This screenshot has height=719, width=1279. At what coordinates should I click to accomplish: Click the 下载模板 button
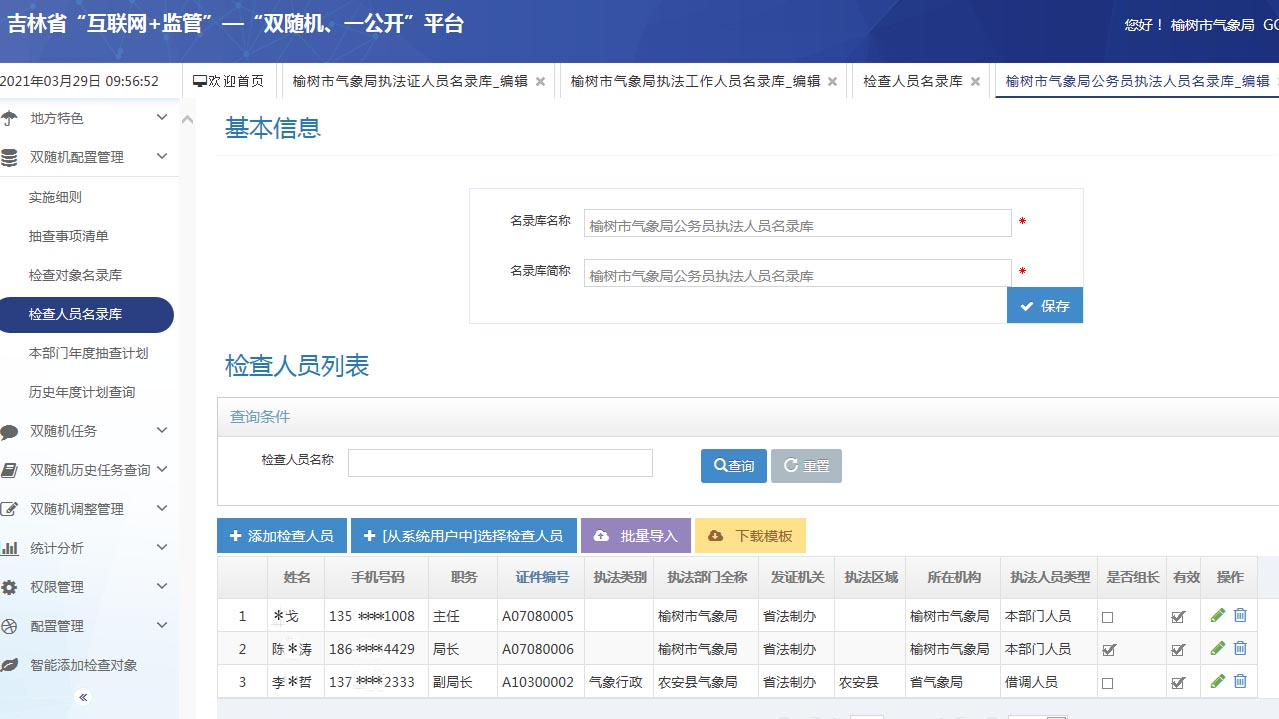click(x=750, y=536)
